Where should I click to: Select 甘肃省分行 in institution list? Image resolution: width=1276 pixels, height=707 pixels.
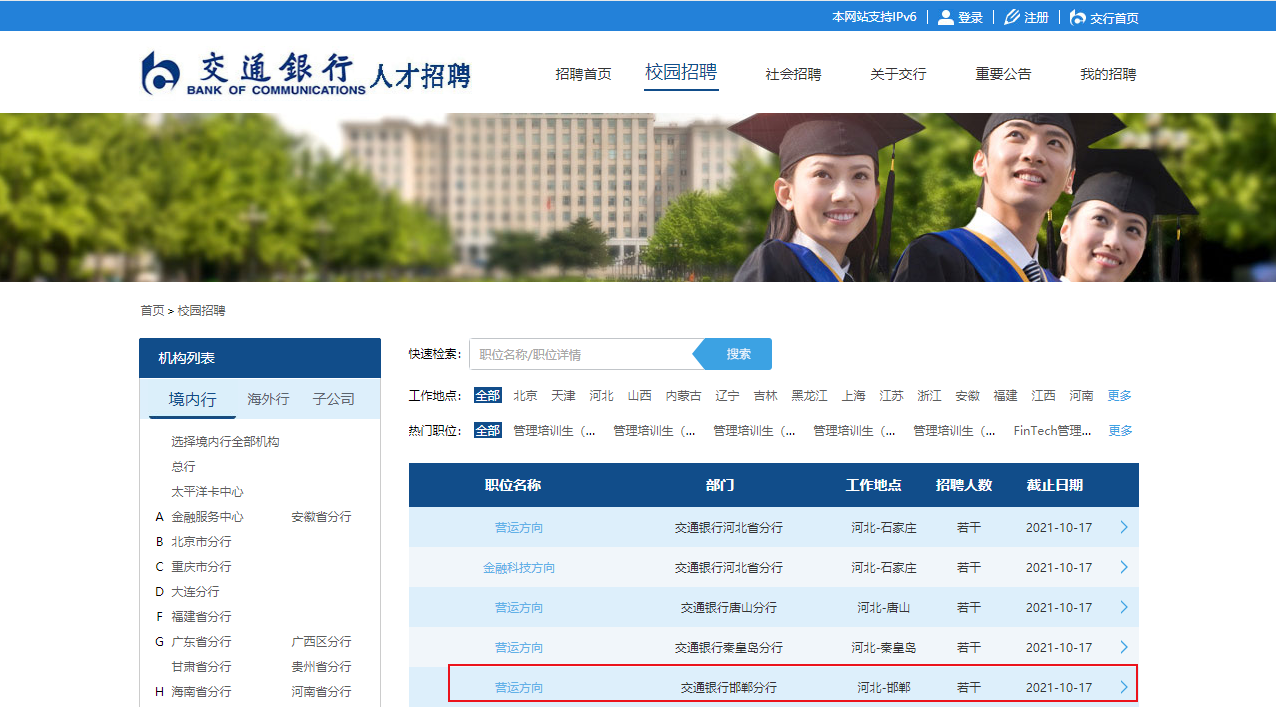201,667
